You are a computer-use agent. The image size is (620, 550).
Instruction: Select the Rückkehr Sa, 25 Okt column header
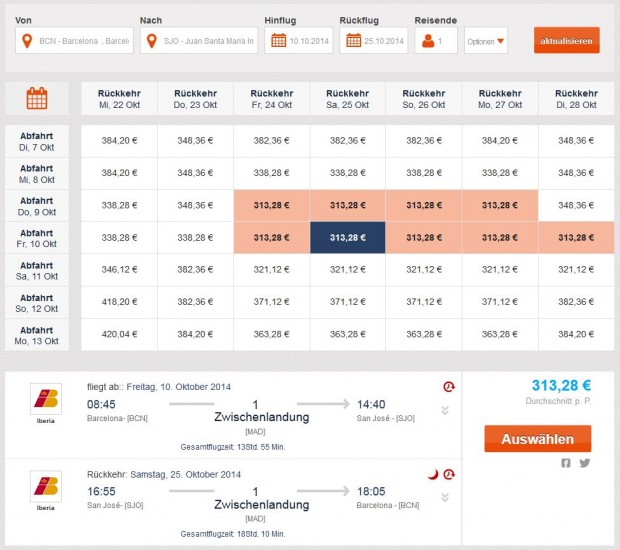tap(348, 98)
